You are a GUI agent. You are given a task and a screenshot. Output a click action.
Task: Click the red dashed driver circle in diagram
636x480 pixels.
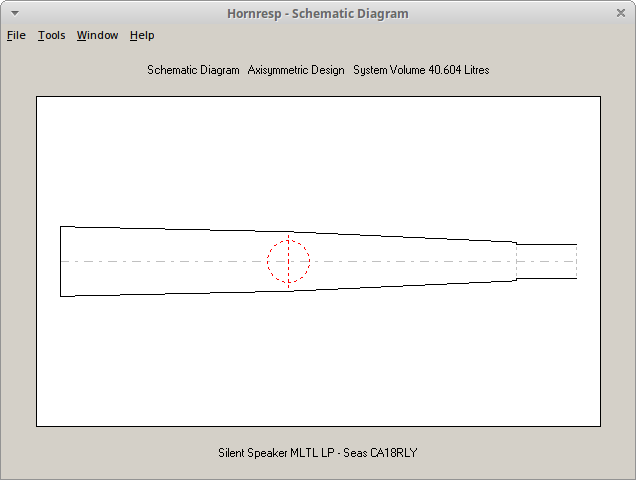[x=288, y=261]
